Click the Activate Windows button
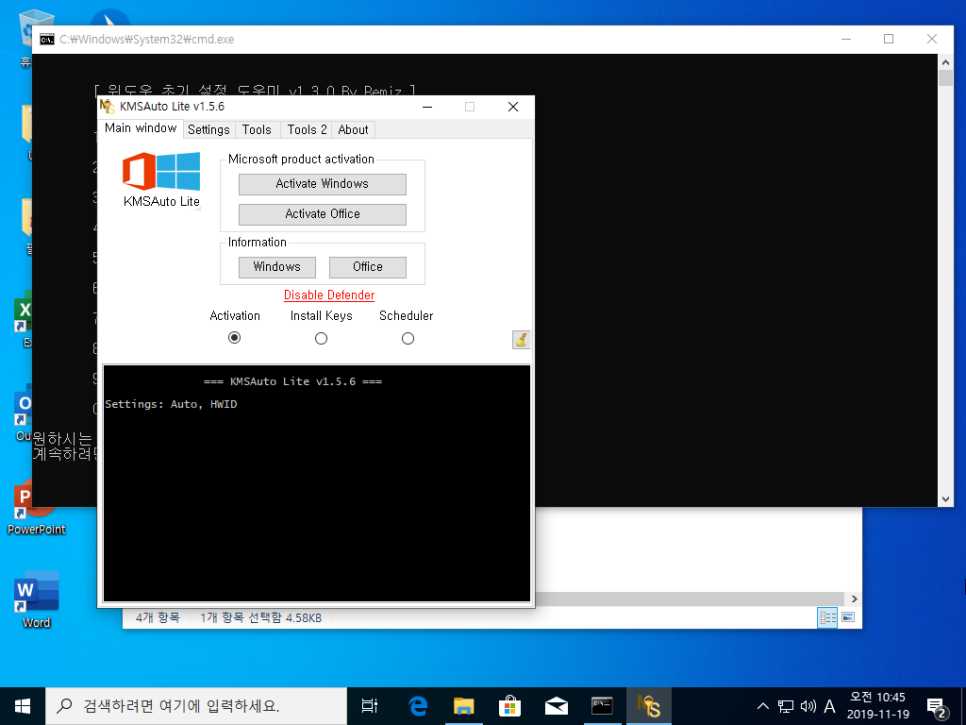Viewport: 966px width, 725px height. point(322,184)
